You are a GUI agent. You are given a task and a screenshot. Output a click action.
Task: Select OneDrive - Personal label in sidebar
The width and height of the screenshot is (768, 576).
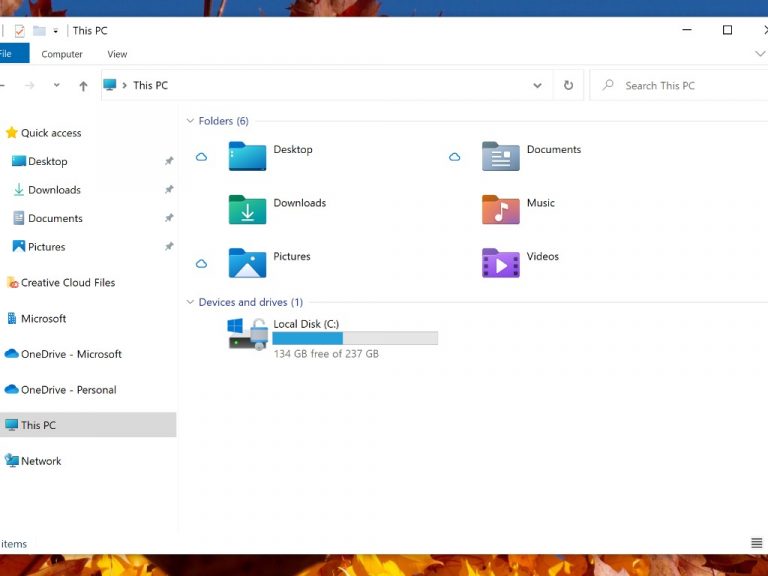pos(69,389)
